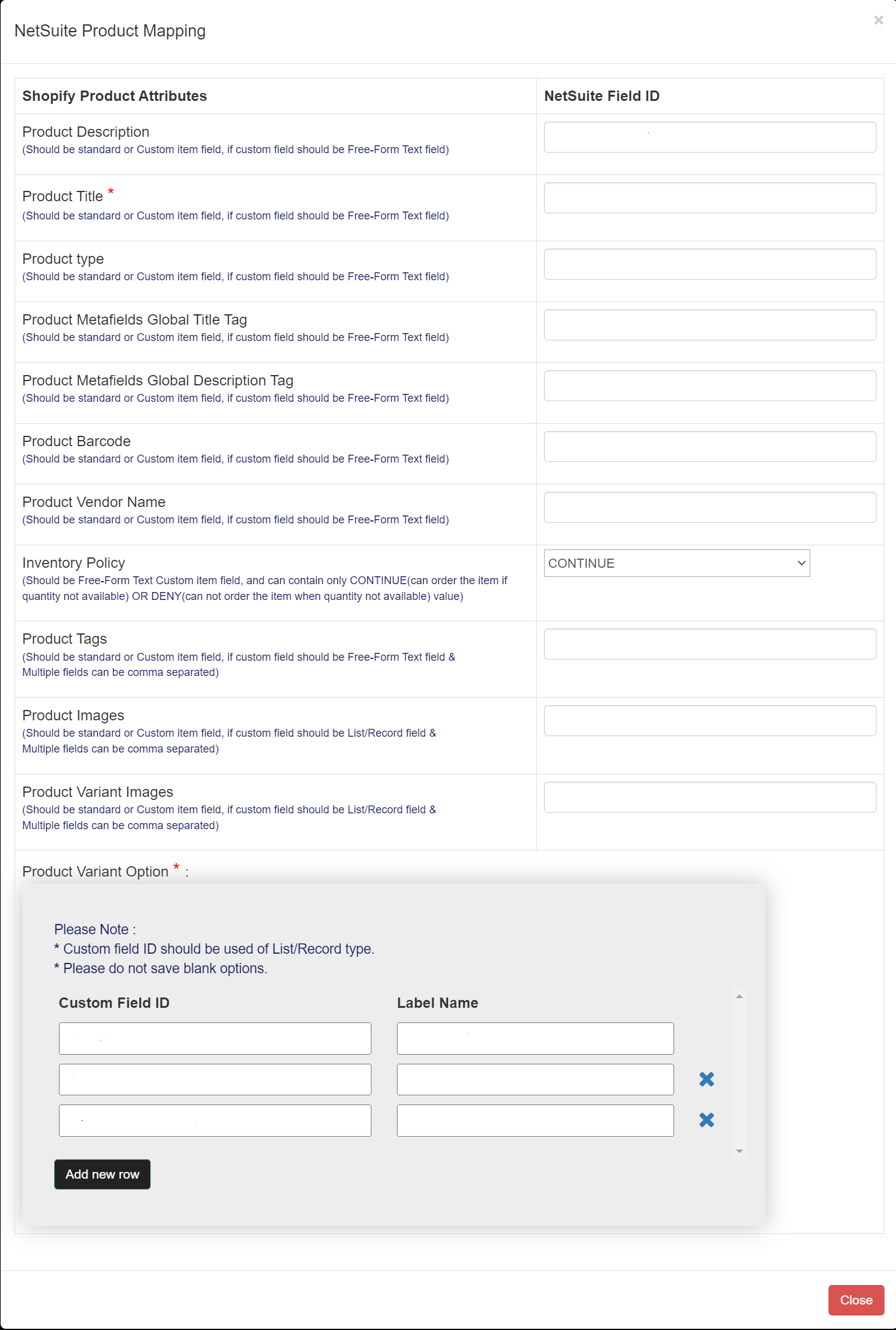Screen dimensions: 896x1330
Task: Click the Global Description Tag input
Action: pyautogui.click(x=709, y=385)
